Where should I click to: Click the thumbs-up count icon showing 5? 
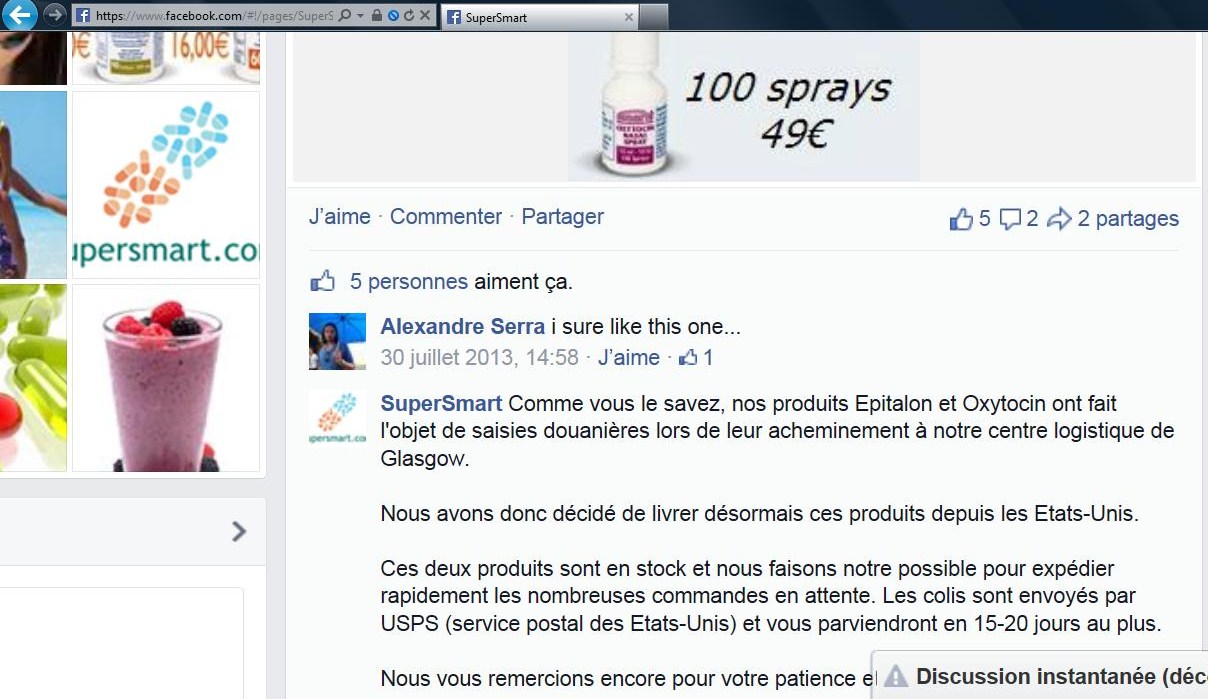pyautogui.click(x=961, y=219)
